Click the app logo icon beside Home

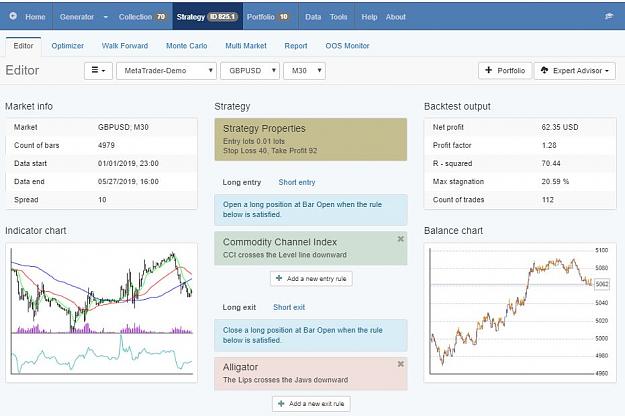(x=13, y=16)
